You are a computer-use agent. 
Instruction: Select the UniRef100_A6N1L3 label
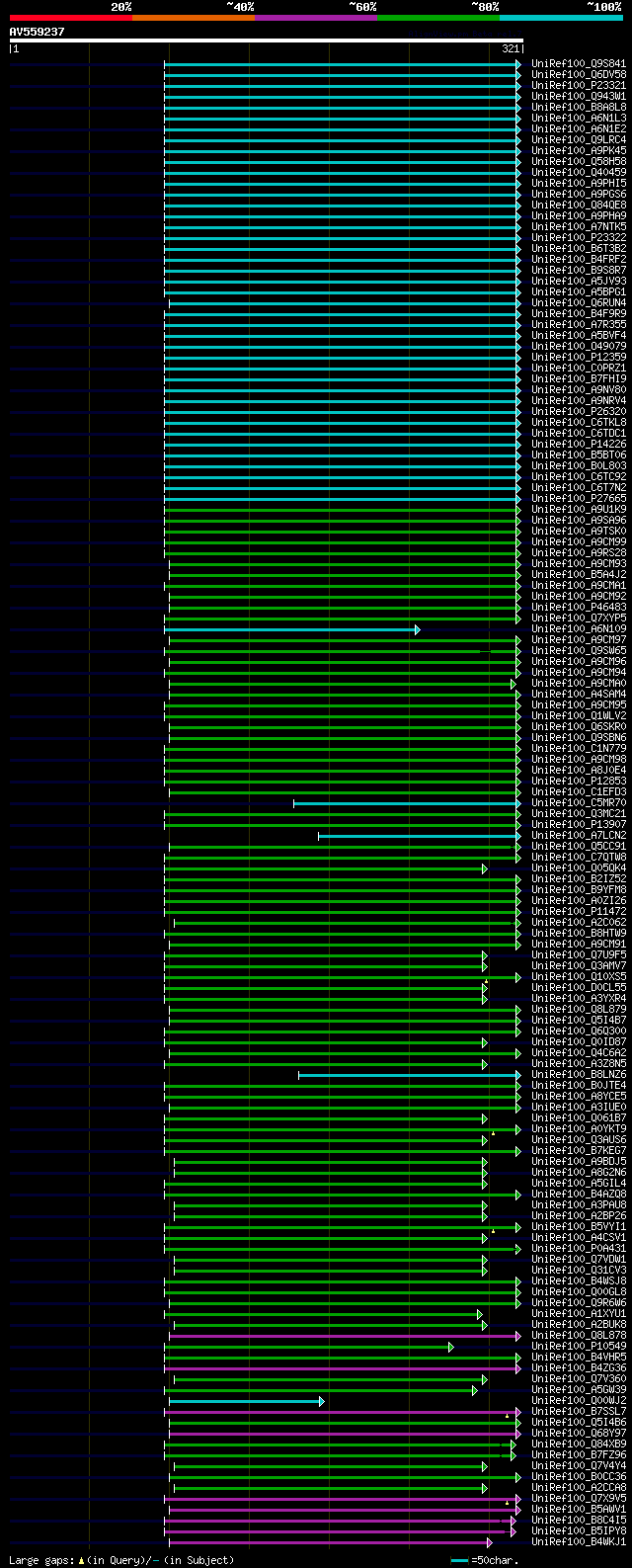(579, 119)
